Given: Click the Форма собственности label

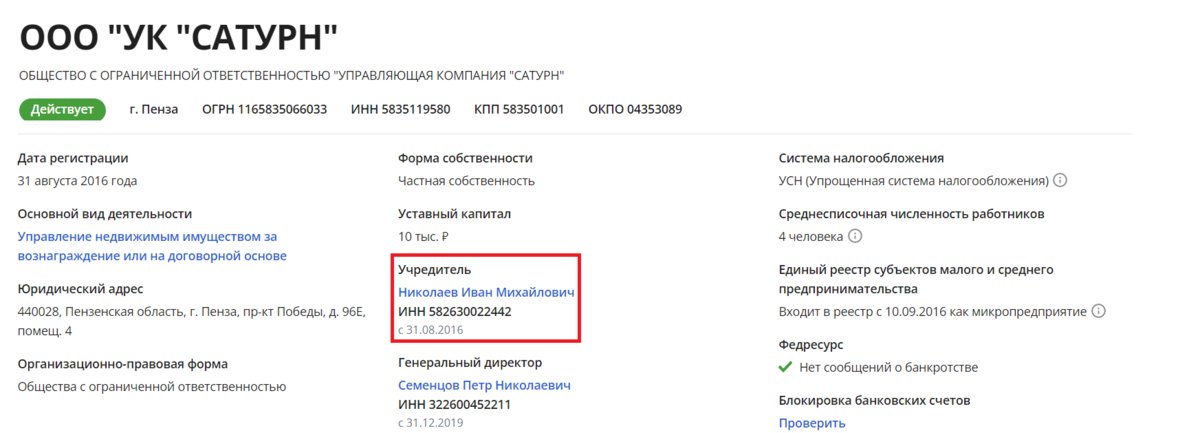Looking at the screenshot, I should click(465, 158).
